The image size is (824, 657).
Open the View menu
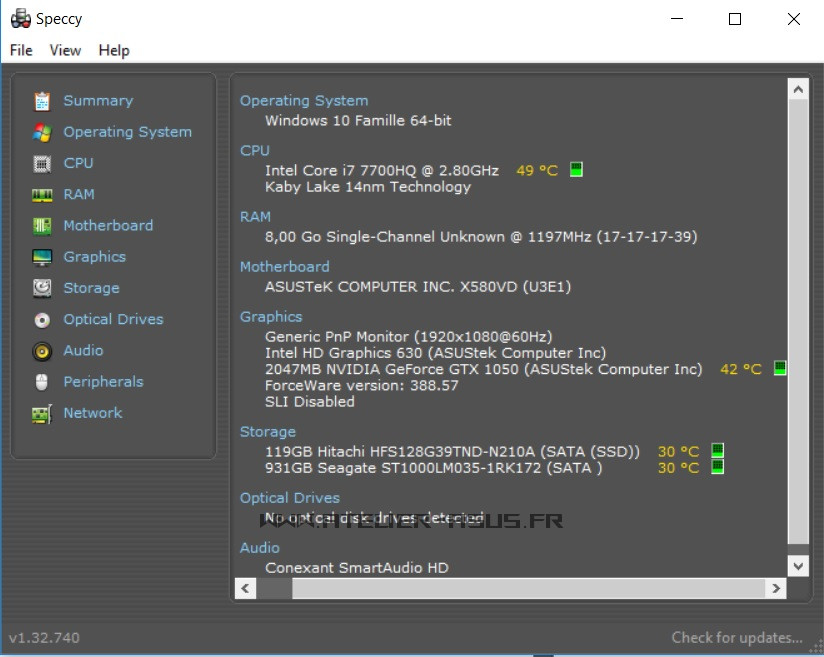65,50
